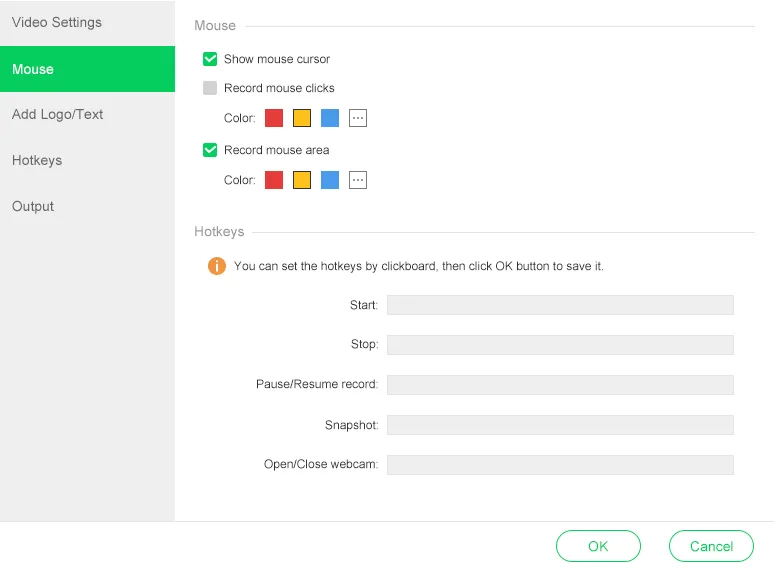Viewport: 774px width, 572px height.
Task: Focus the Start hotkey field
Action: [560, 305]
